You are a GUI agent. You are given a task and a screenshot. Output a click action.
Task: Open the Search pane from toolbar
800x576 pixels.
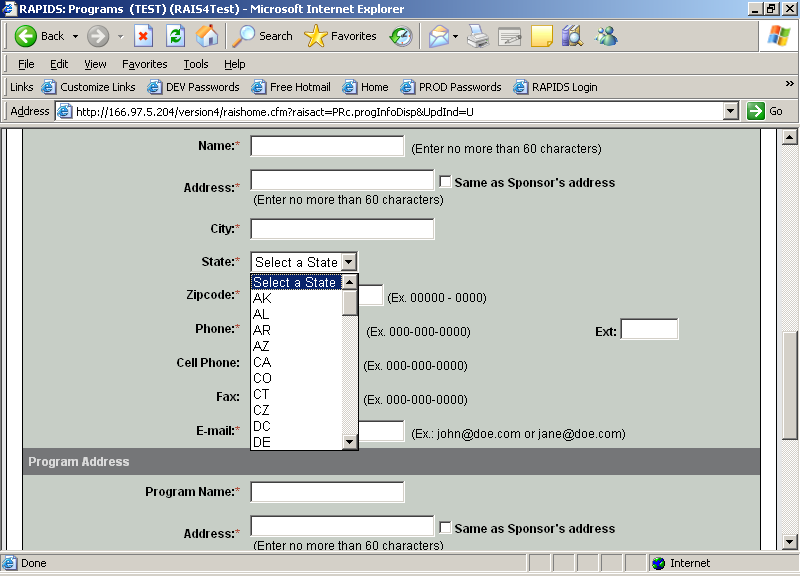(x=263, y=36)
